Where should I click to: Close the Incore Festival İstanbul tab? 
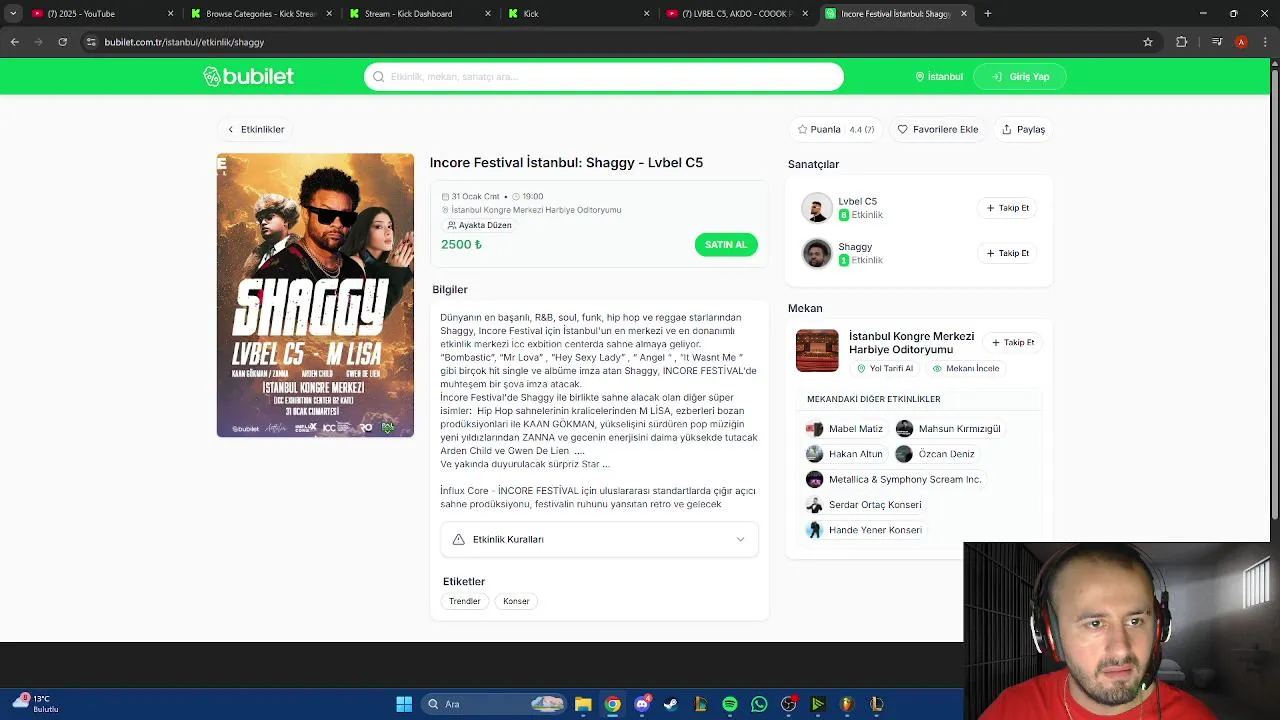[964, 14]
